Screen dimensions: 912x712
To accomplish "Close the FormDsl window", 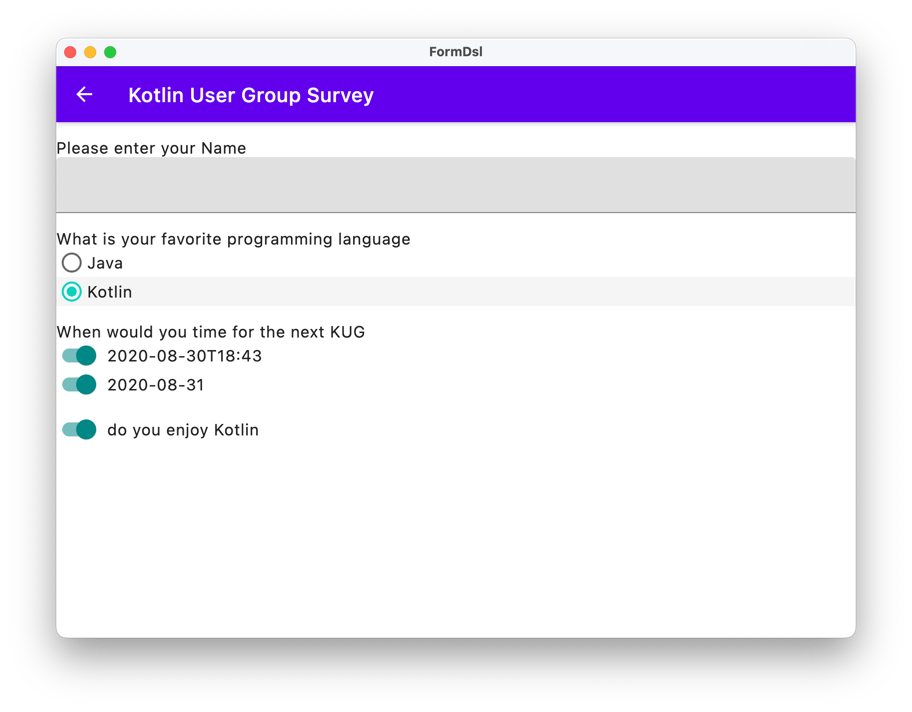I will tap(70, 52).
